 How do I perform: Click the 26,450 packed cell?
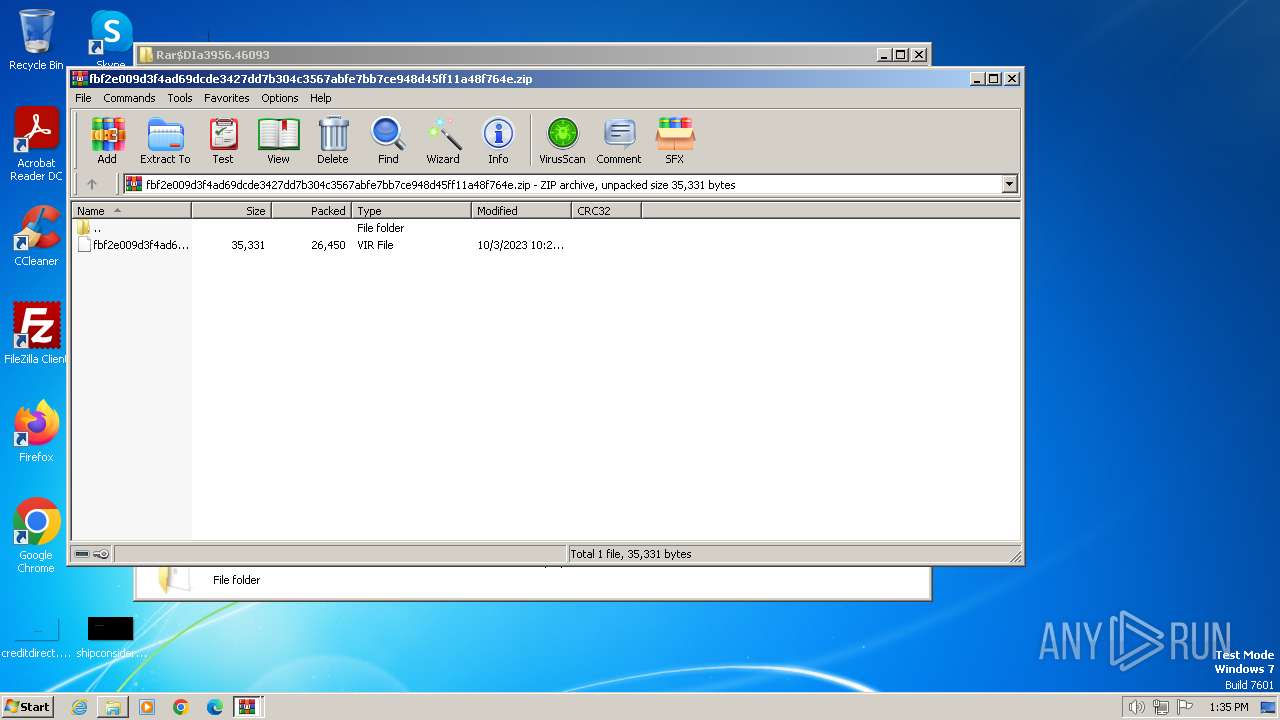[x=328, y=245]
